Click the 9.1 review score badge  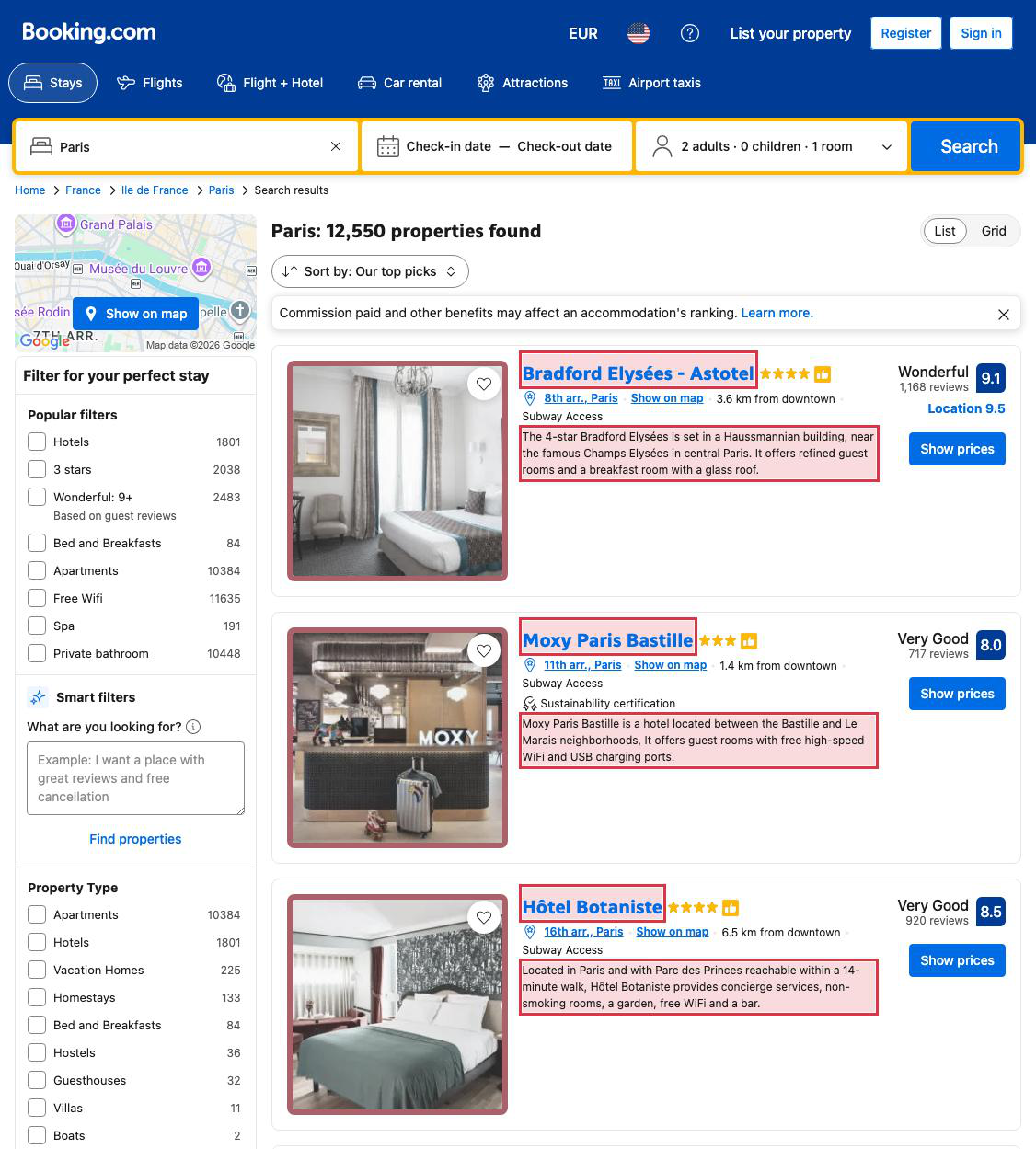[x=991, y=378]
